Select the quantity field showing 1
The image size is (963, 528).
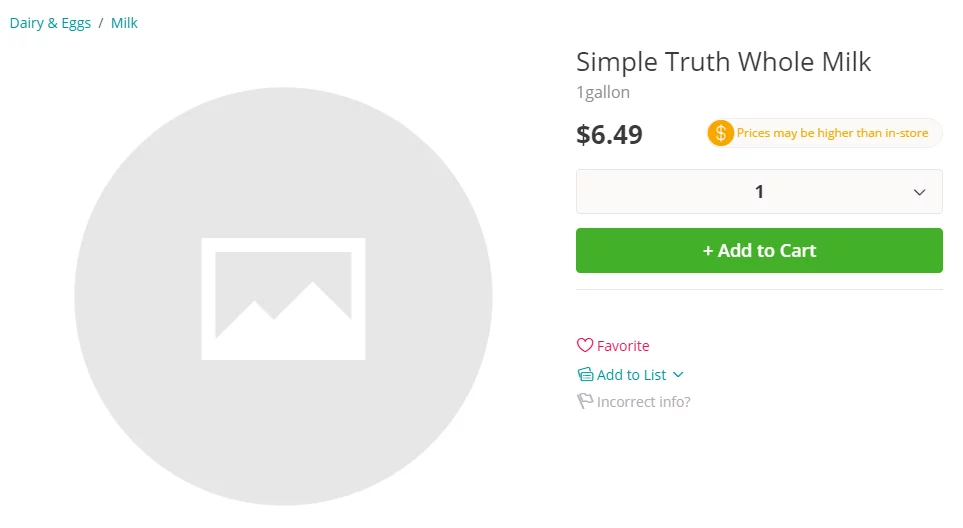coord(759,192)
